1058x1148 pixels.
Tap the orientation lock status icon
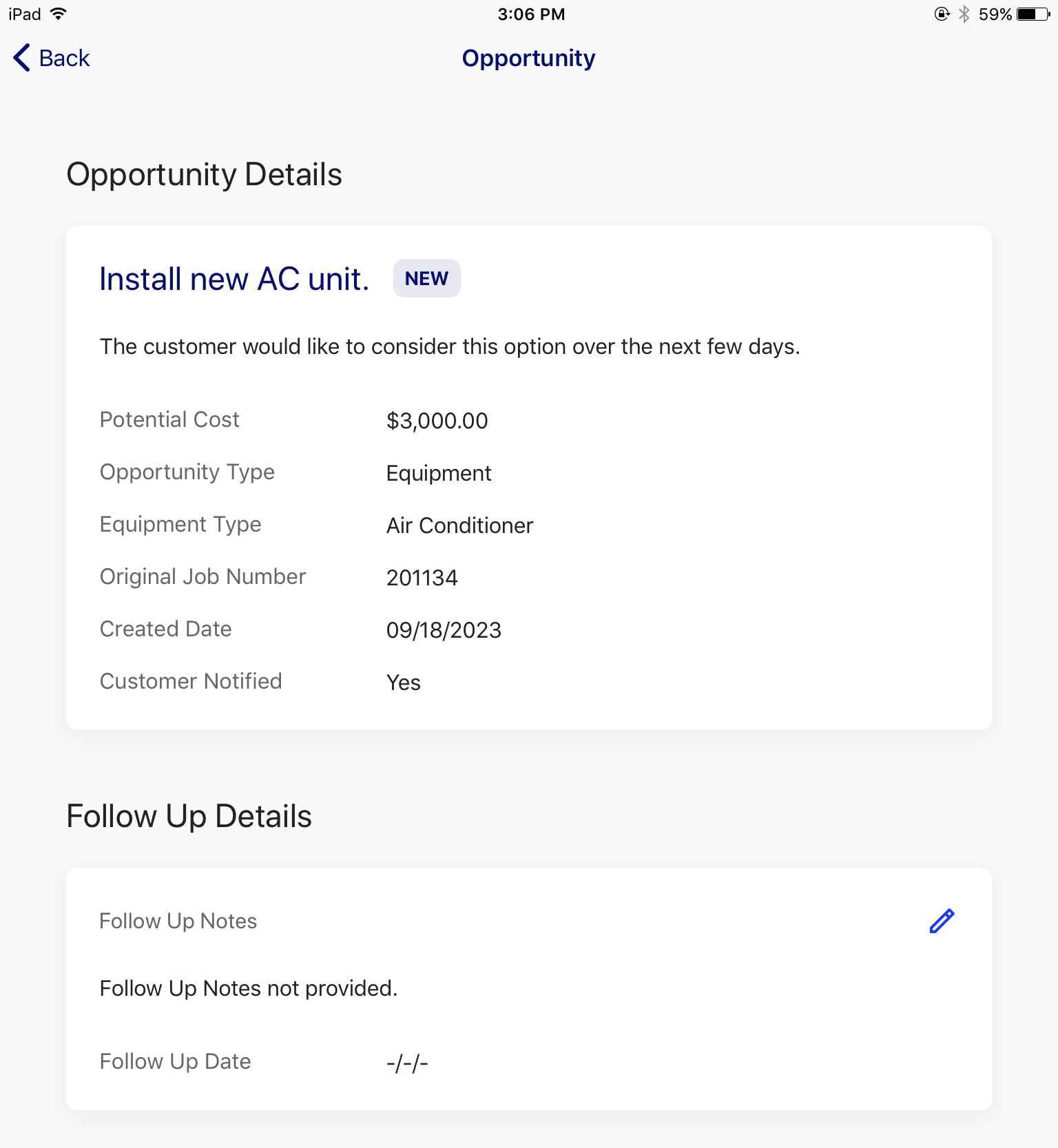[942, 14]
